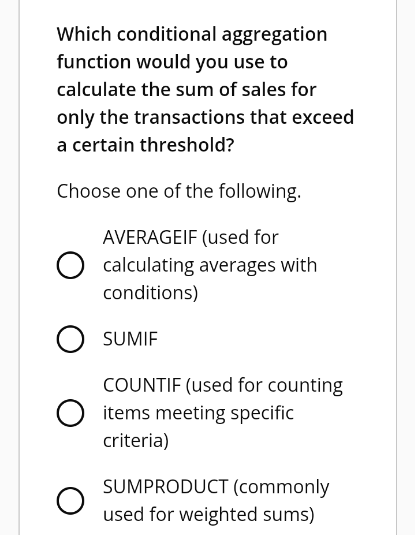
Task: Select the COUNTIF radio button
Action: [x=70, y=413]
